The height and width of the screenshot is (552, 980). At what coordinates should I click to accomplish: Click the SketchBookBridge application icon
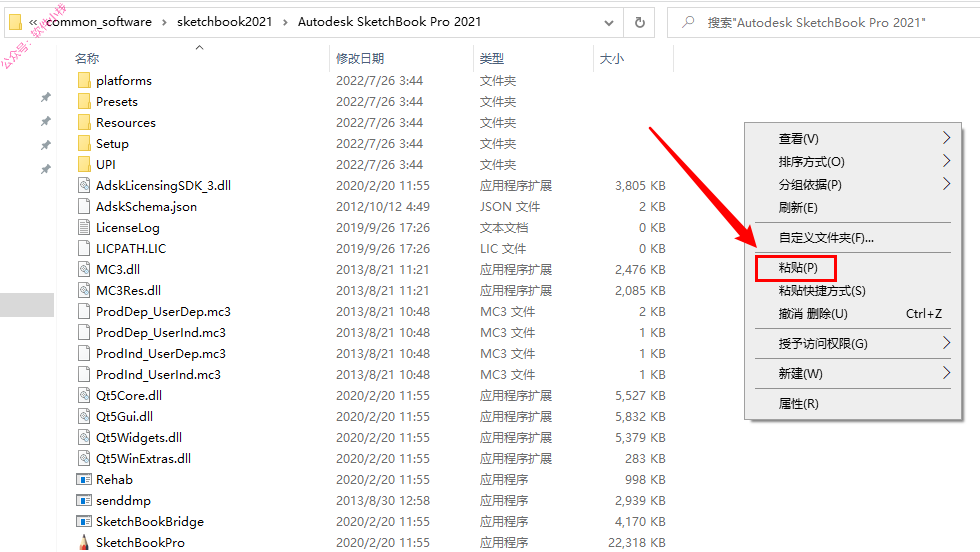(84, 521)
